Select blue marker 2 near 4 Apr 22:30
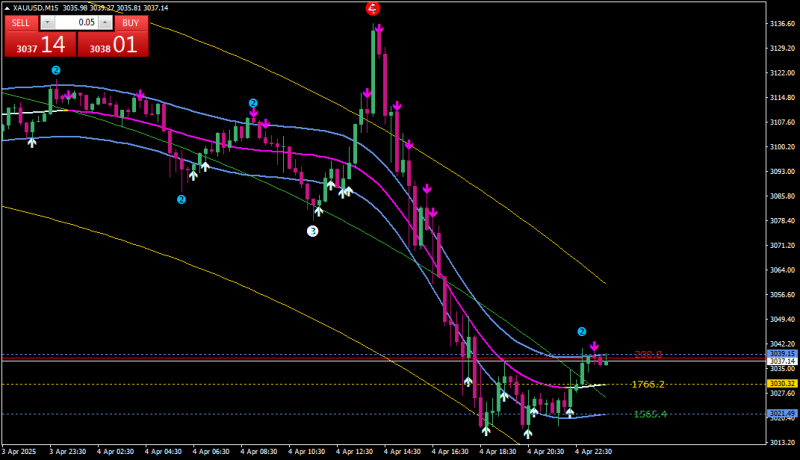800x460 pixels. click(582, 331)
